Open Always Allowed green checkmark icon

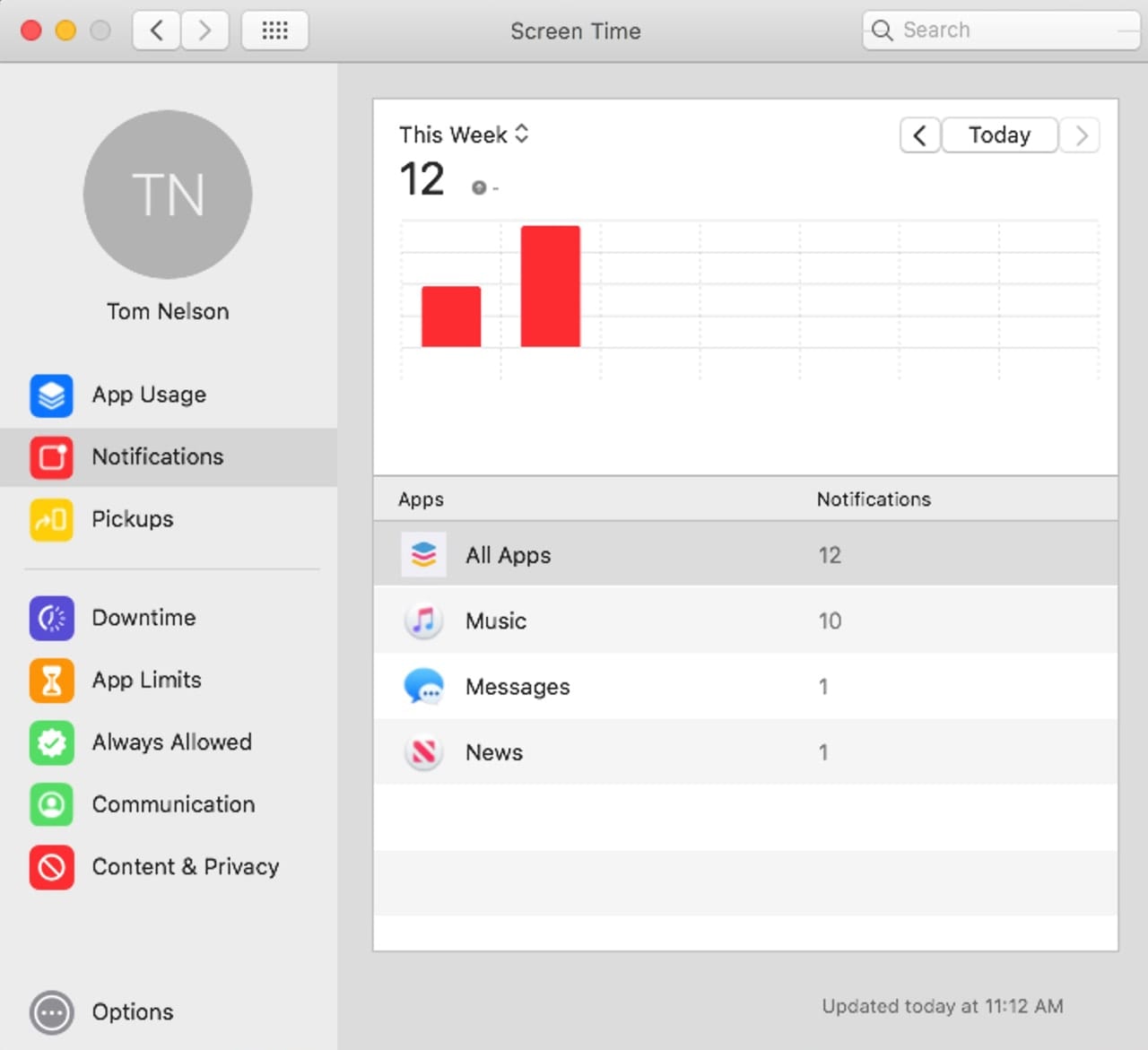(x=51, y=743)
